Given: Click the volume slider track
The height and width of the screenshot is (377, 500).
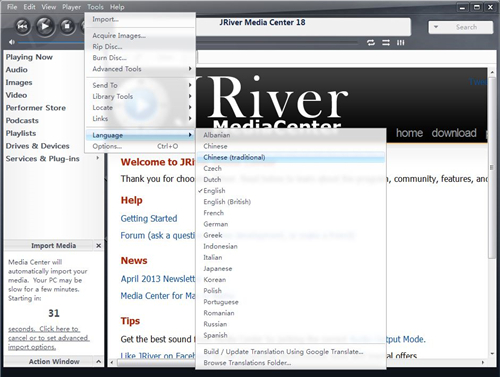Looking at the screenshot, I should tap(51, 42).
